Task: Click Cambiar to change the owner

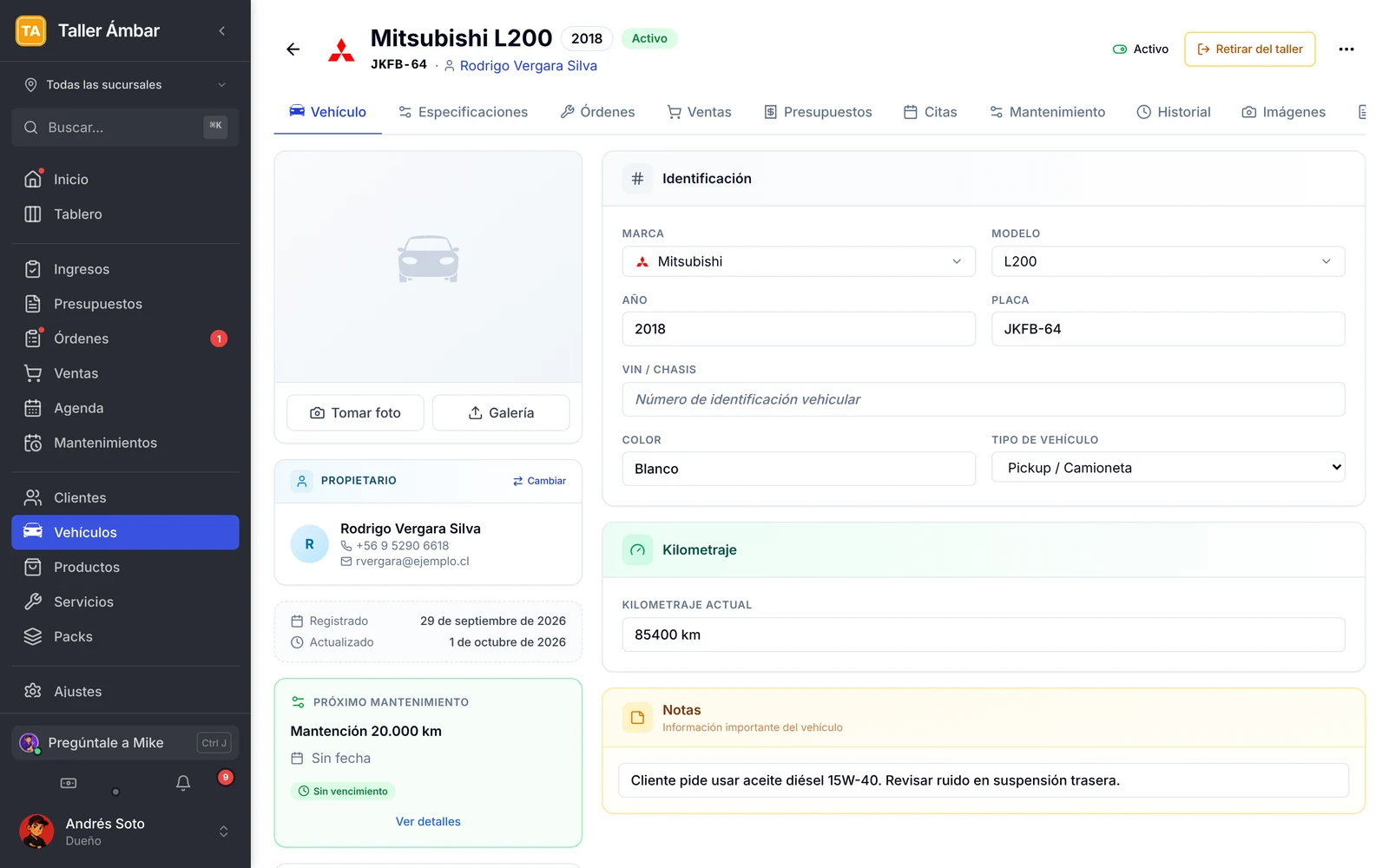Action: pyautogui.click(x=539, y=481)
